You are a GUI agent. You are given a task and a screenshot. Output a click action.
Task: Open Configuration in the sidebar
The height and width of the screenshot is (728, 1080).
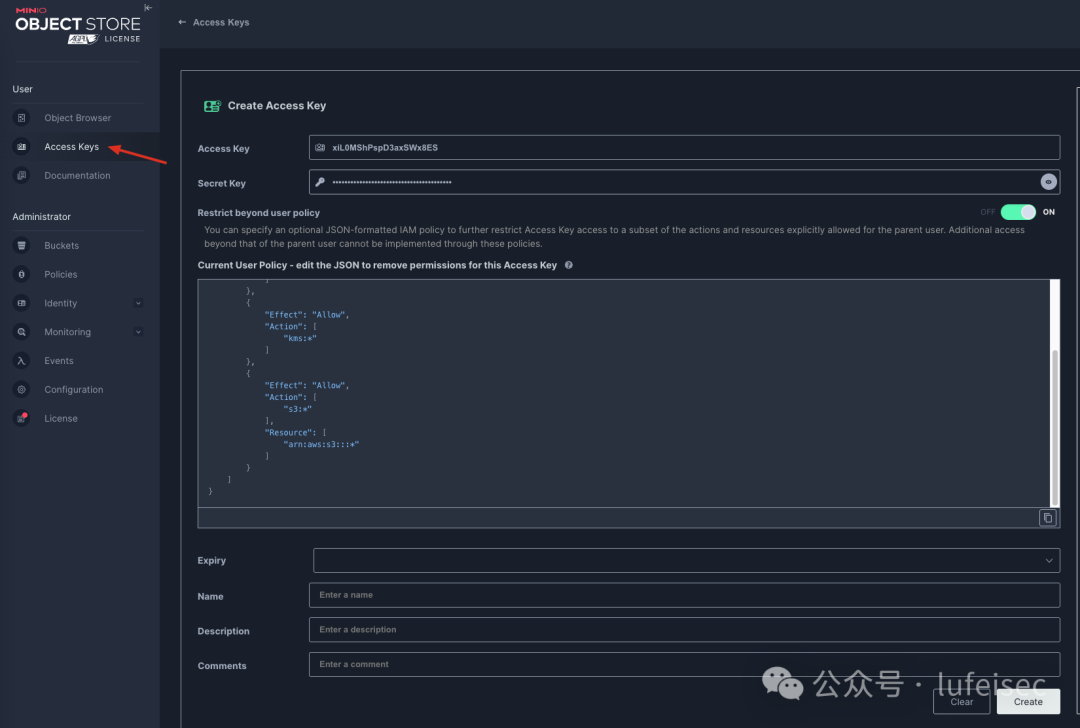(74, 390)
